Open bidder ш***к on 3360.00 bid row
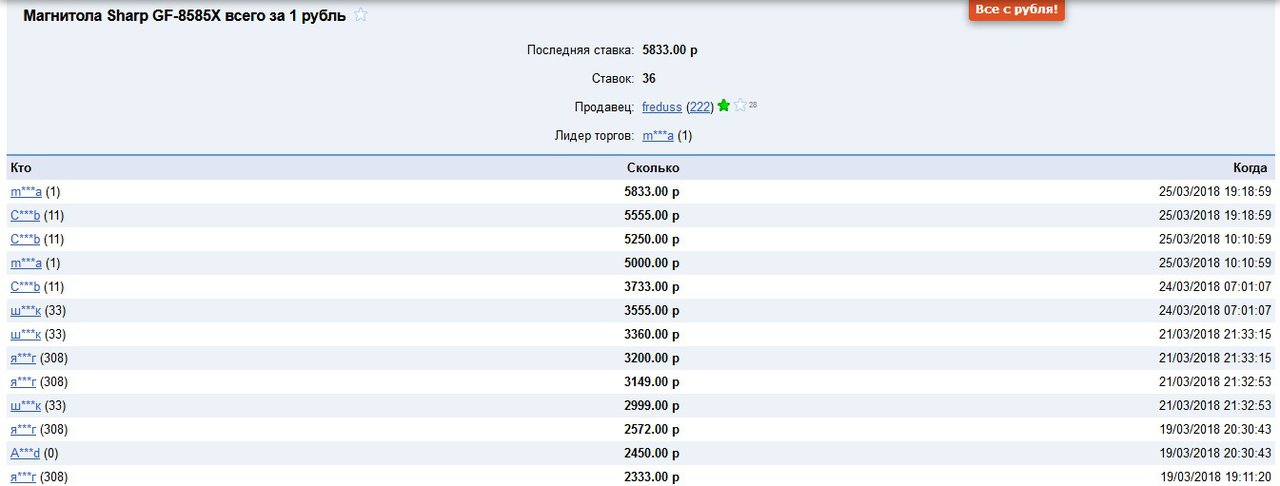The height and width of the screenshot is (486, 1280). [25, 335]
